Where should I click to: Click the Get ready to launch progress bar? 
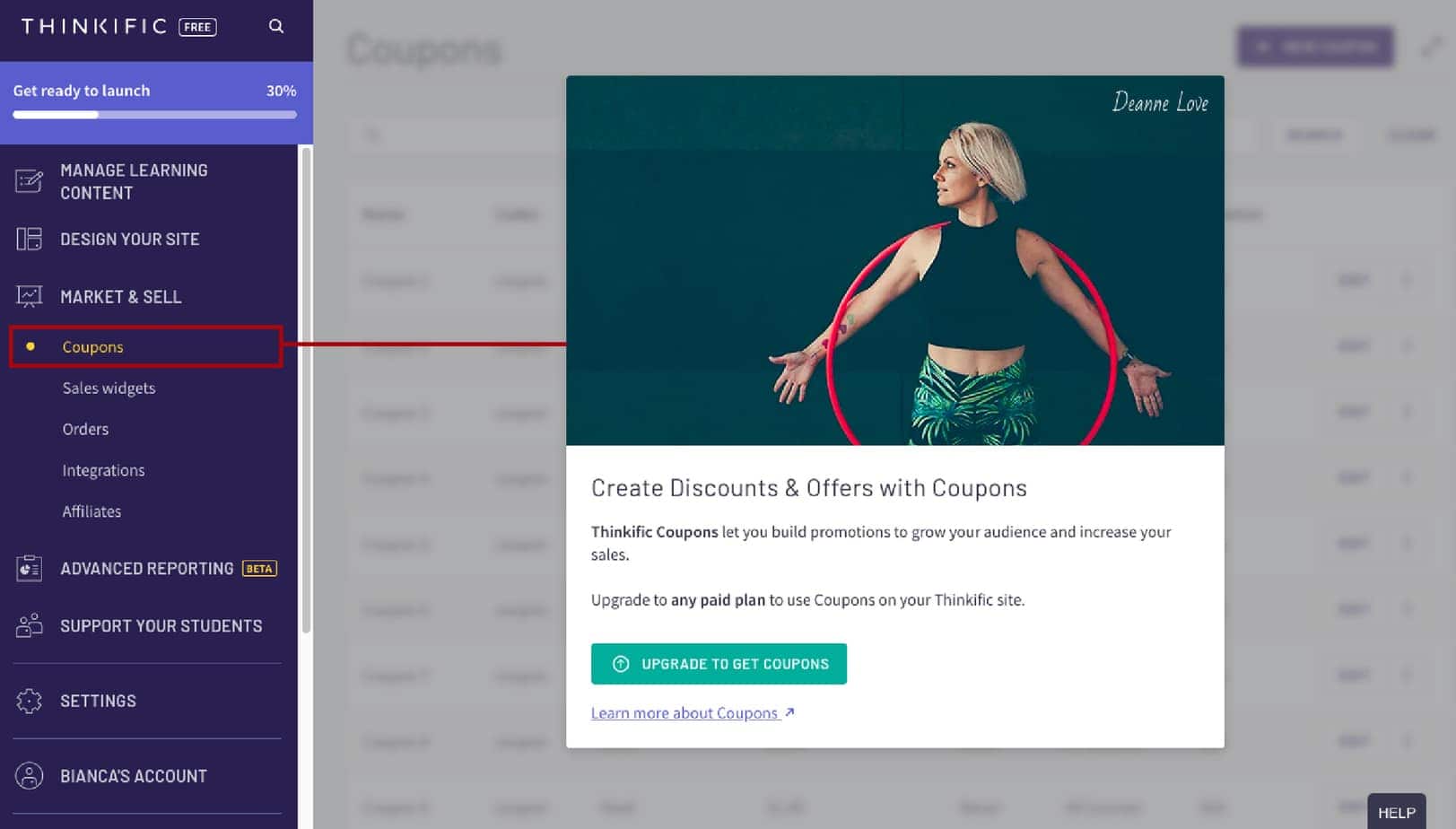tap(154, 115)
